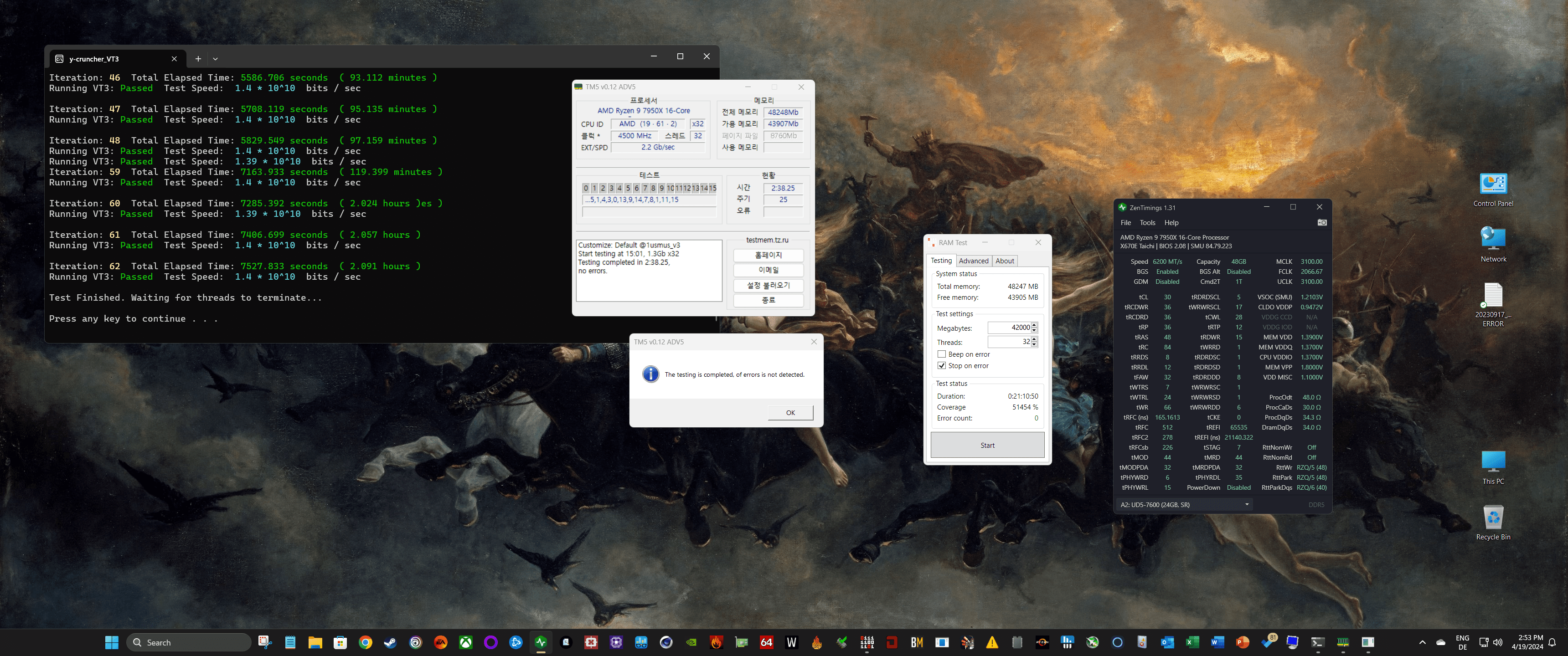Viewport: 1568px width, 656px height.
Task: Click the Threads input field
Action: coord(1009,342)
